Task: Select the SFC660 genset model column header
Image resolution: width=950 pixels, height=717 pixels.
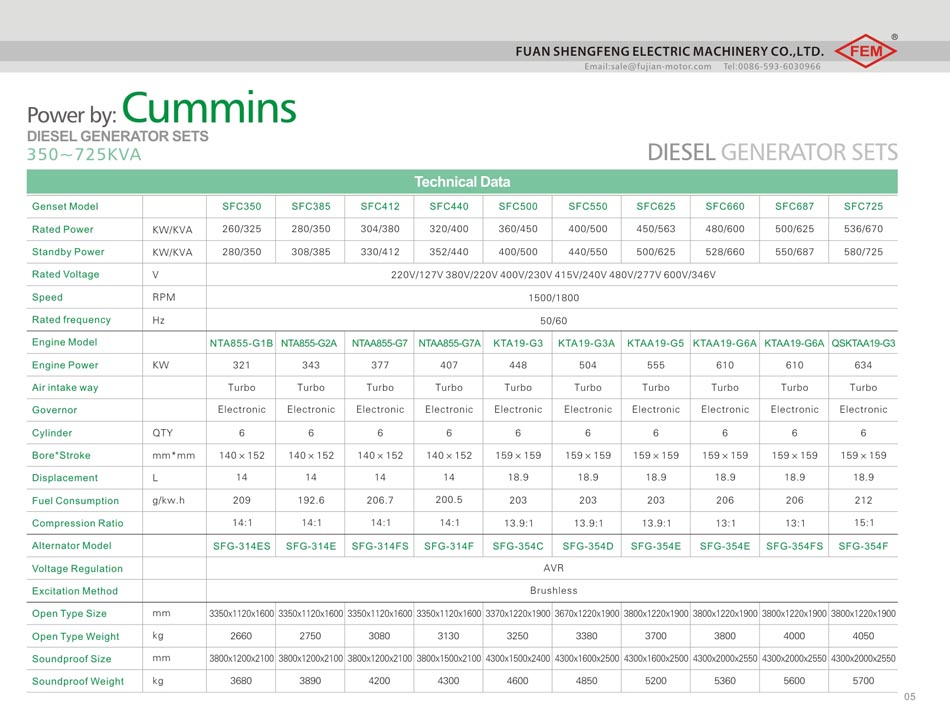Action: pos(725,206)
